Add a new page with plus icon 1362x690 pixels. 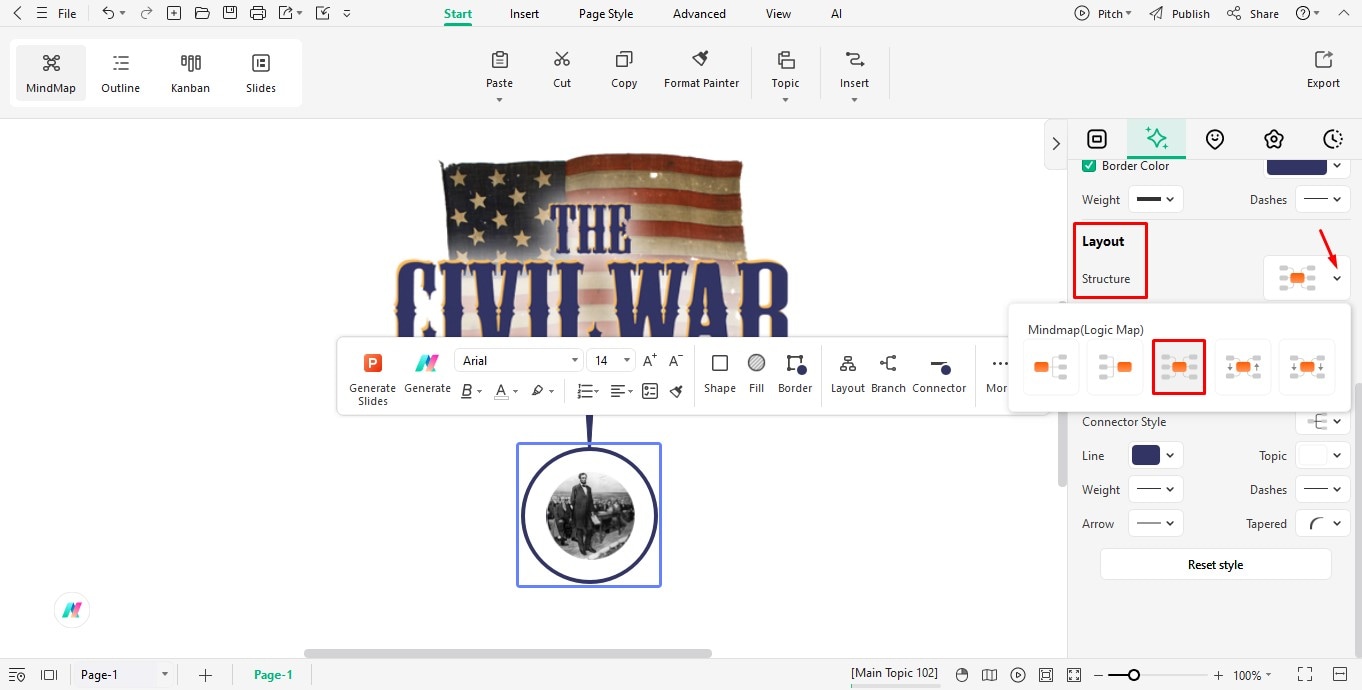tap(205, 675)
